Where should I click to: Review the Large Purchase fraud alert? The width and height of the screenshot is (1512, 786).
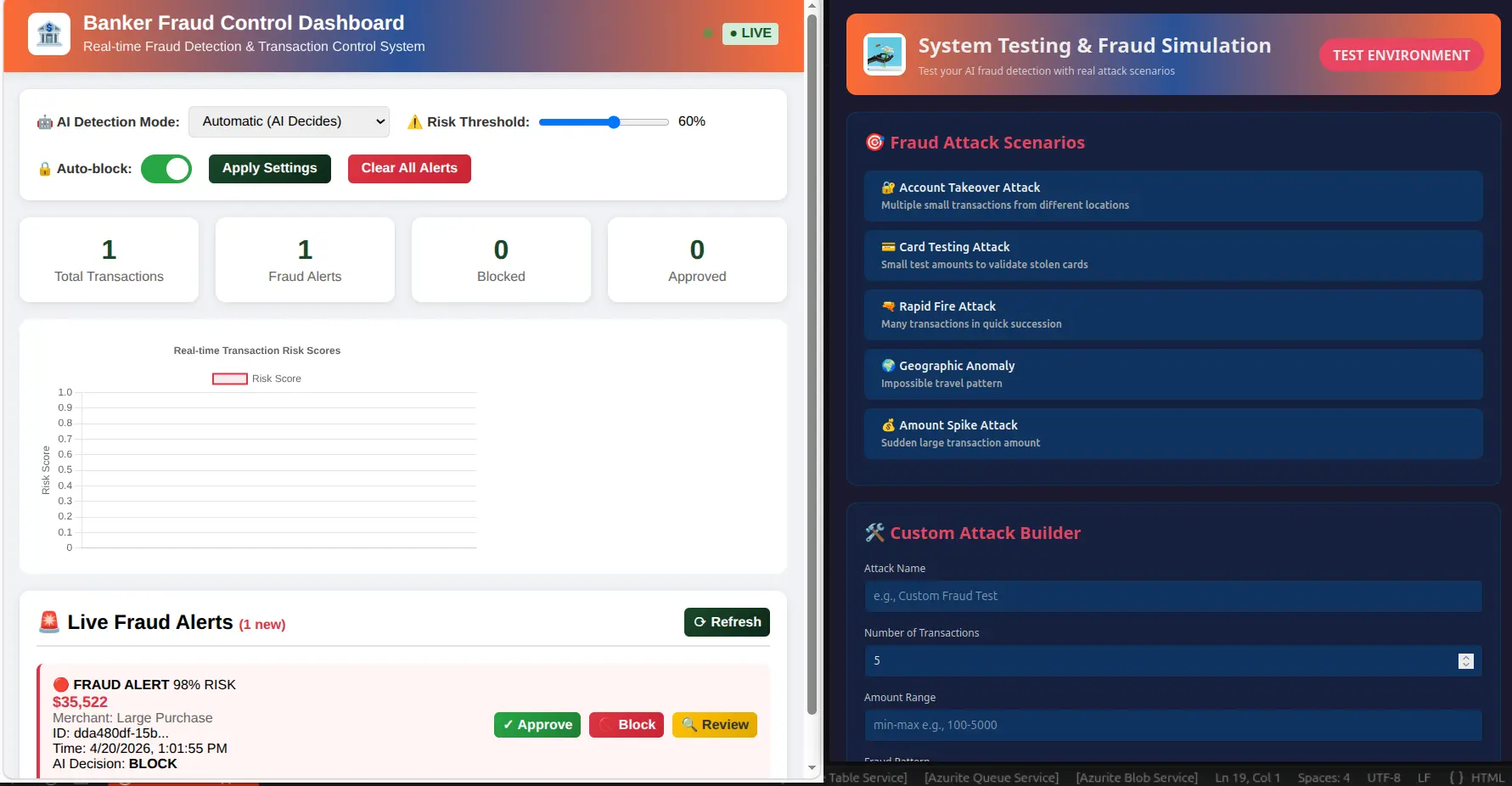coord(715,725)
